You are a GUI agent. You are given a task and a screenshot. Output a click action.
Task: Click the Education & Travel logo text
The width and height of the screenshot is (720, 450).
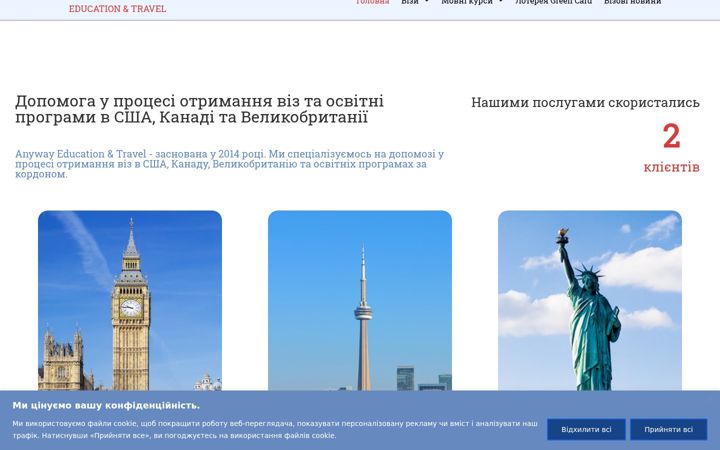pyautogui.click(x=118, y=9)
